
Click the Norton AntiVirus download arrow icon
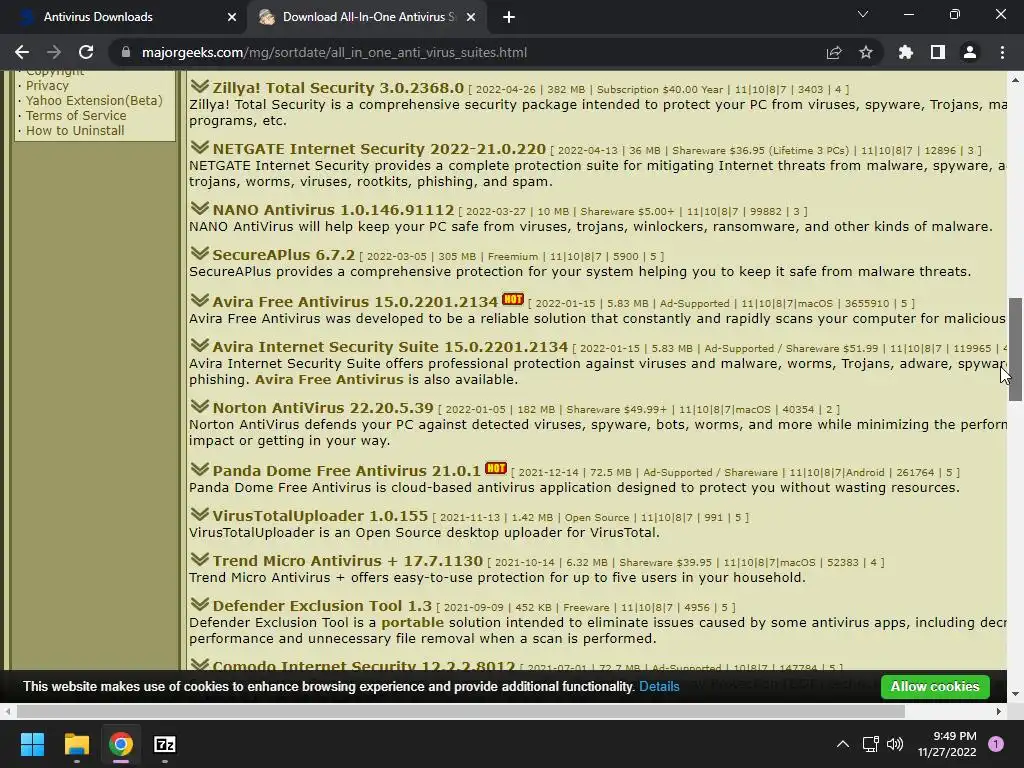pyautogui.click(x=199, y=406)
